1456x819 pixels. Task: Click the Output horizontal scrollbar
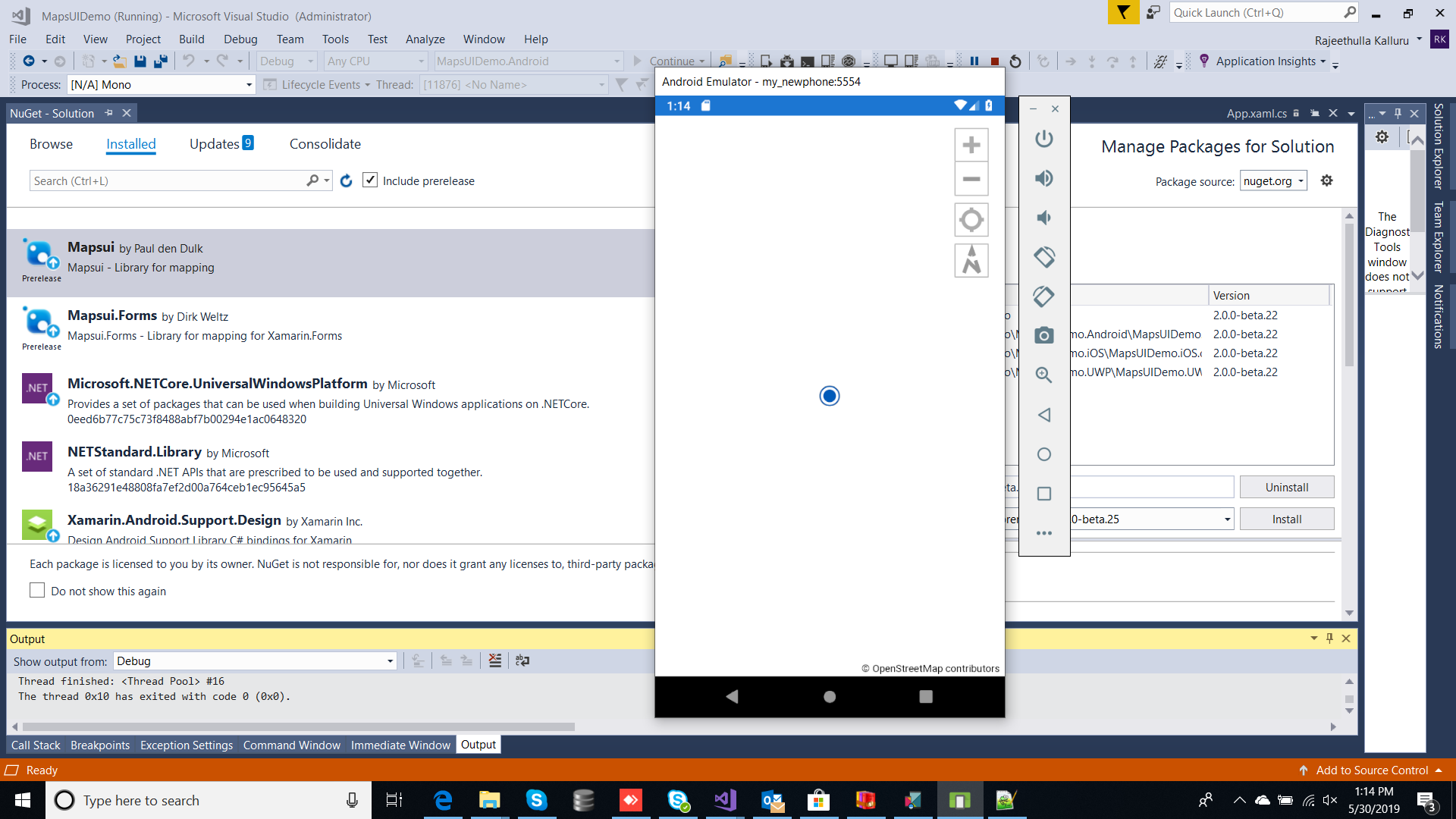pyautogui.click(x=296, y=726)
